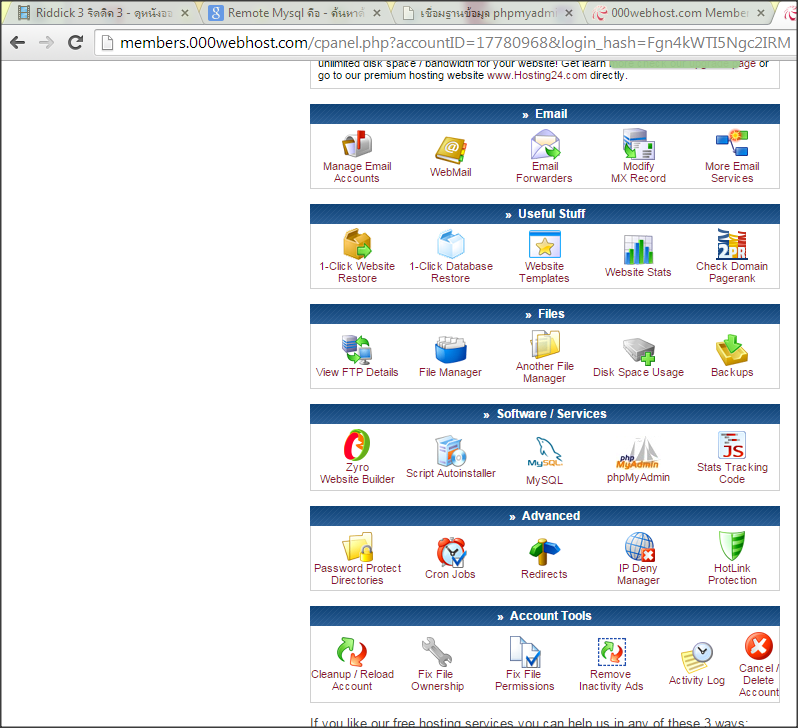
Task: Close the Riddick 3 browser tab
Action: (185, 13)
